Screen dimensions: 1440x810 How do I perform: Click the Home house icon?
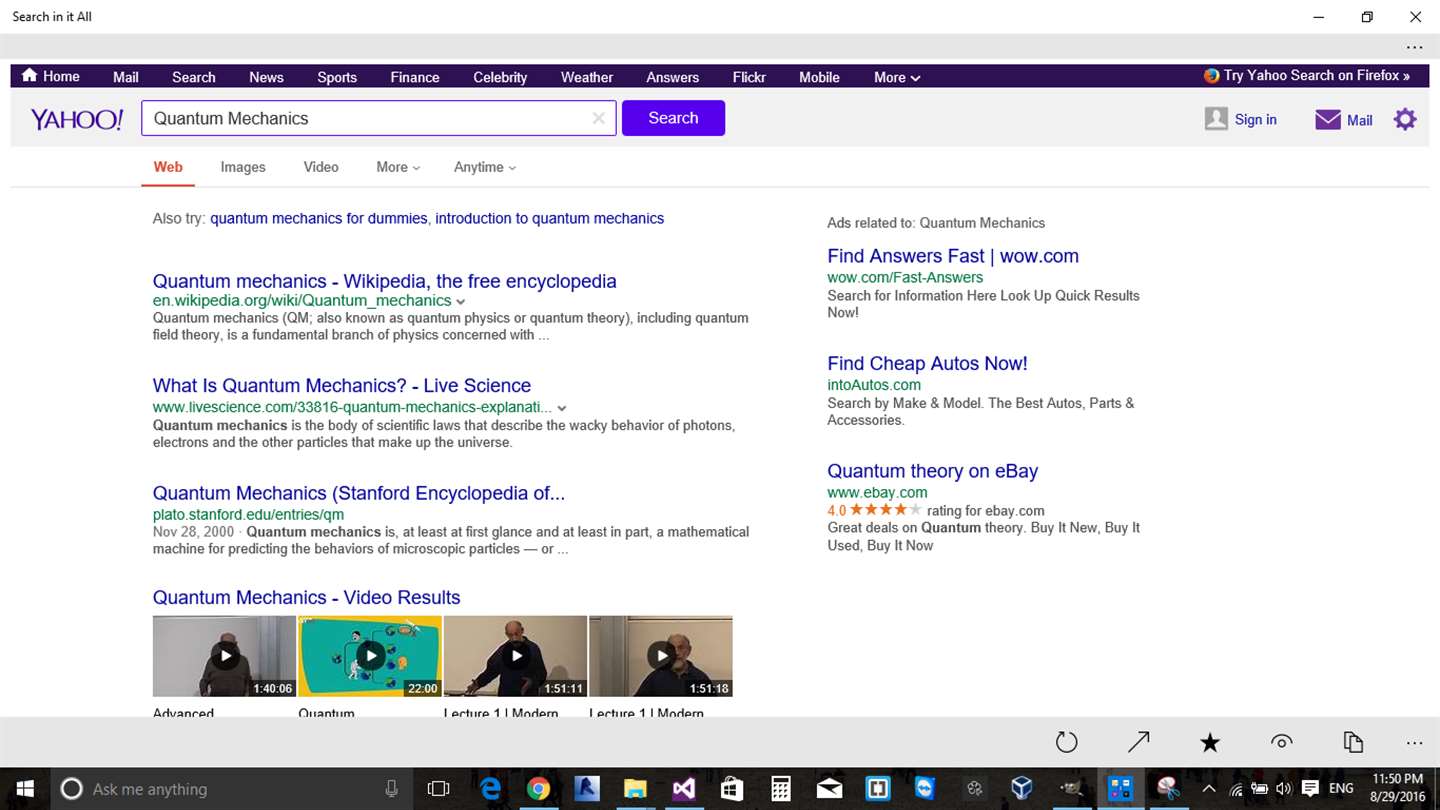tap(29, 76)
